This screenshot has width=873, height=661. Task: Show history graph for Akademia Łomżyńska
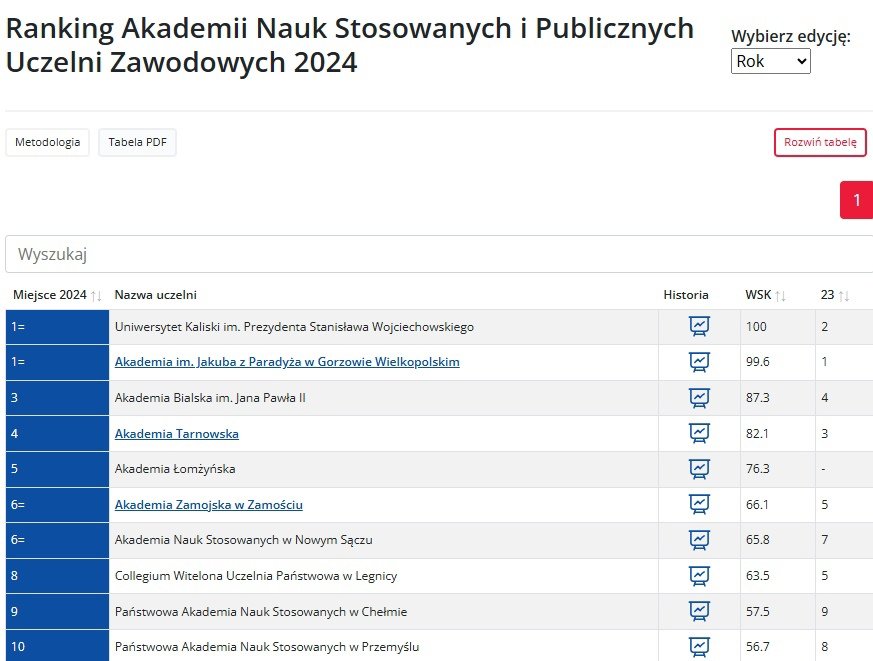point(699,469)
